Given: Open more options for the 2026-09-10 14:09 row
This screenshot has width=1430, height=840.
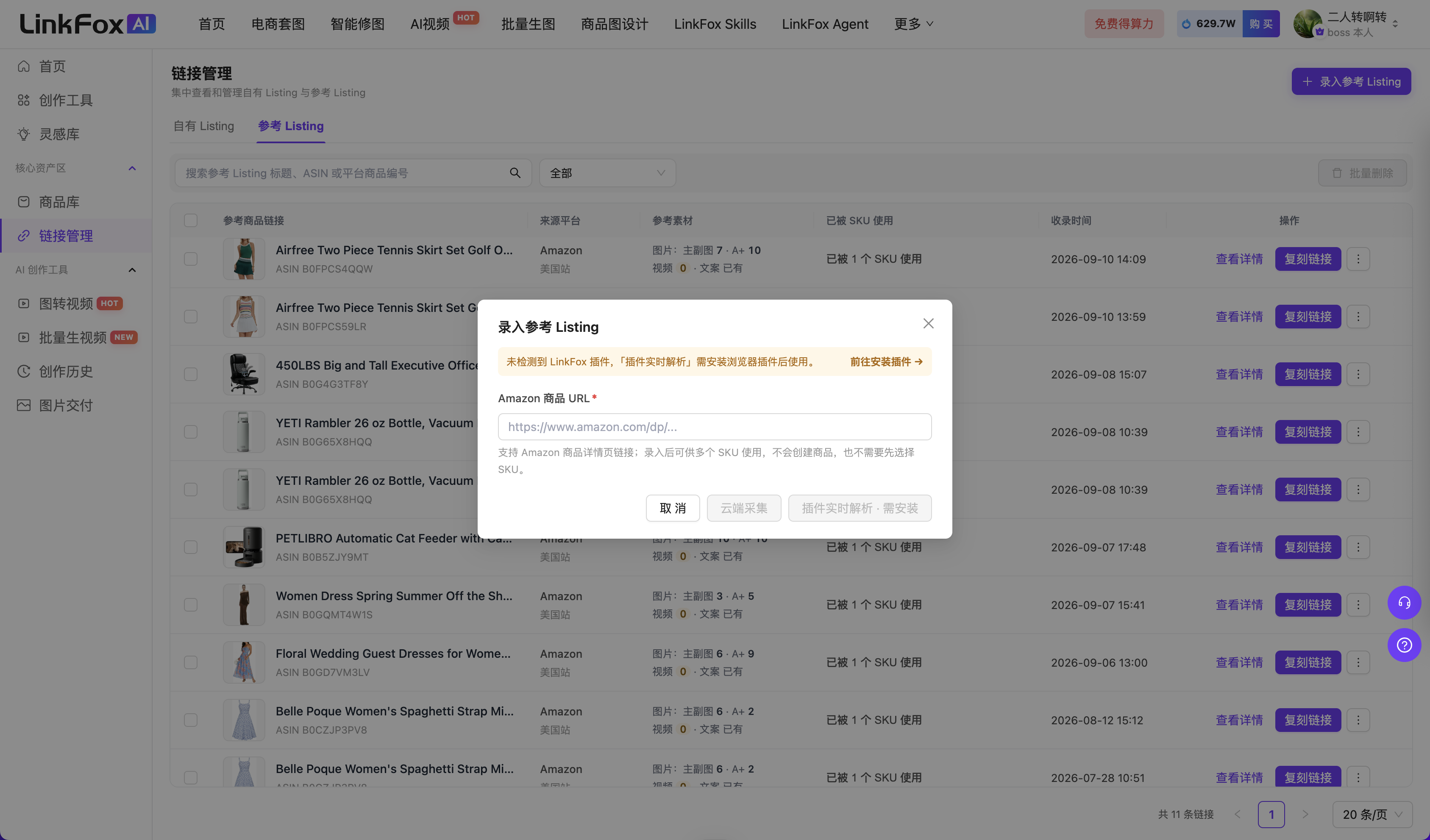Looking at the screenshot, I should pos(1358,259).
